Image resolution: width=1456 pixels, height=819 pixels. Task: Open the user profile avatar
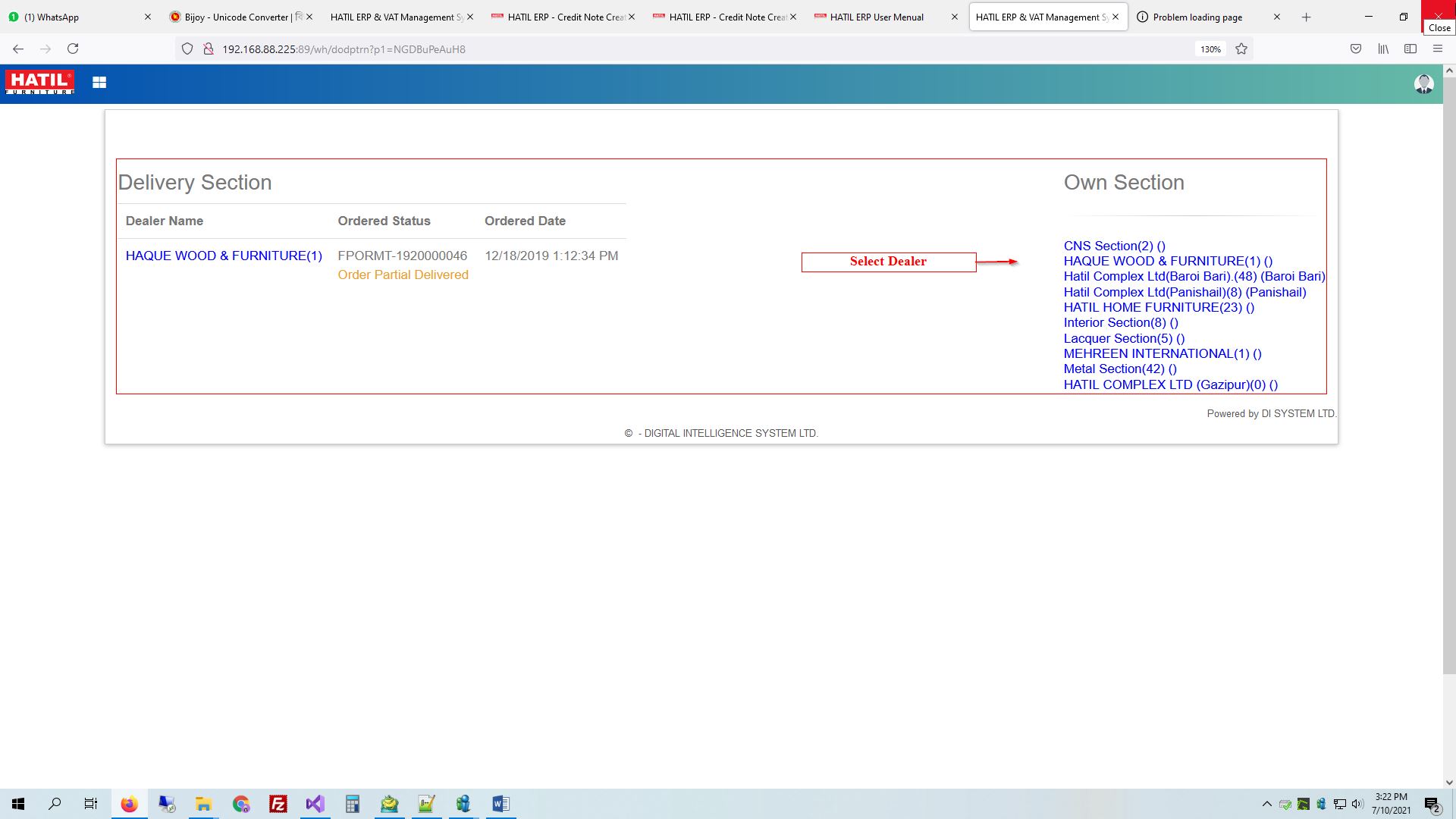[x=1423, y=83]
